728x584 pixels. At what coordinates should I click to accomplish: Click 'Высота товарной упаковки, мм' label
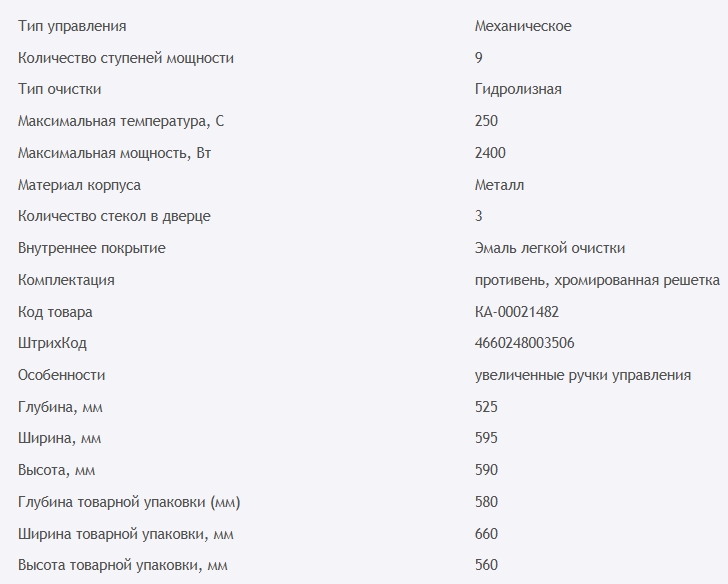pos(123,565)
